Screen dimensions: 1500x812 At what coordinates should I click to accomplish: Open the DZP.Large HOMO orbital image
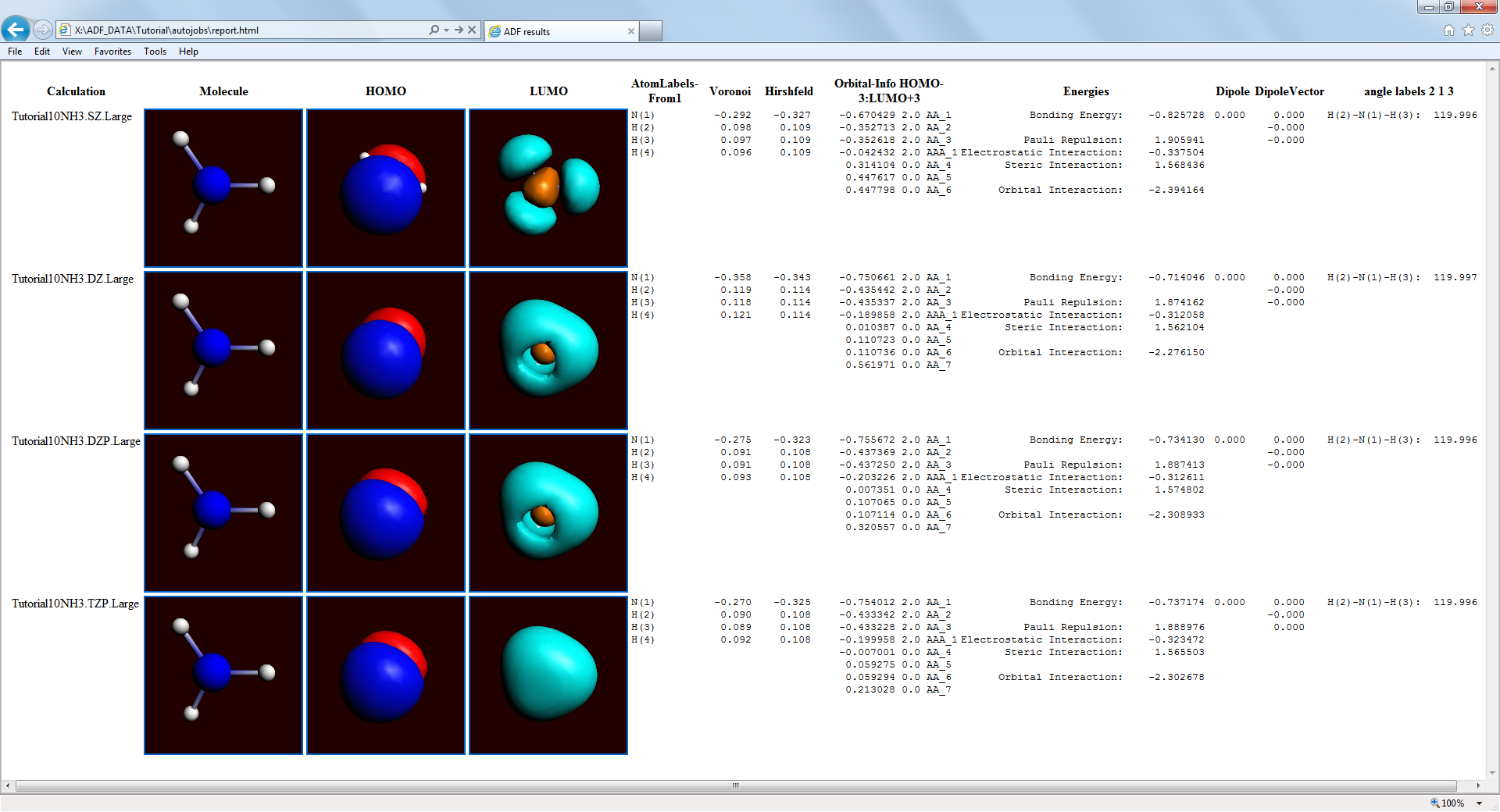coord(386,513)
